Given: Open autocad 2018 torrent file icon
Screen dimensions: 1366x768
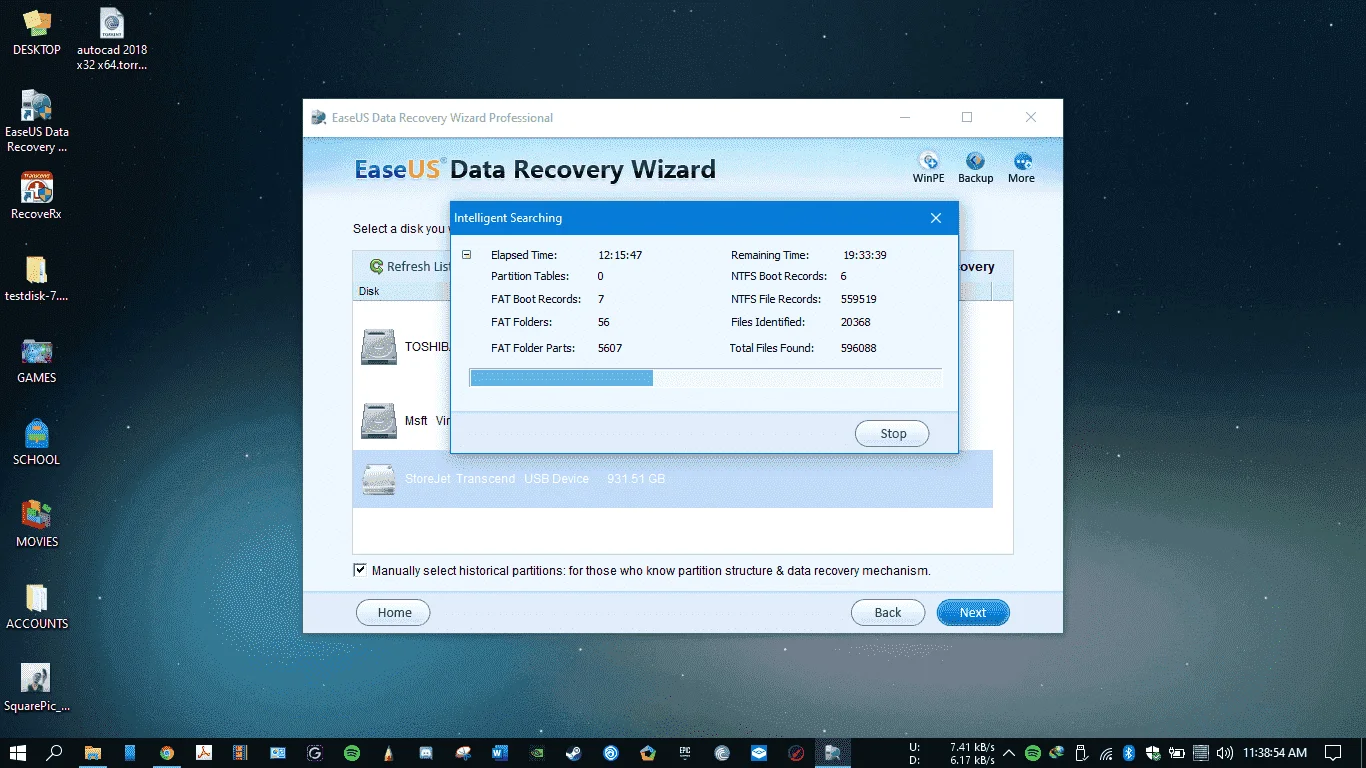Looking at the screenshot, I should click(112, 40).
